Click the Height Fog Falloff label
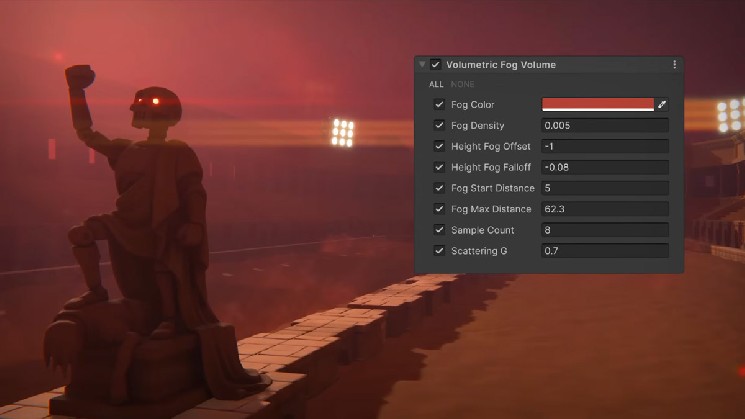 (x=491, y=167)
